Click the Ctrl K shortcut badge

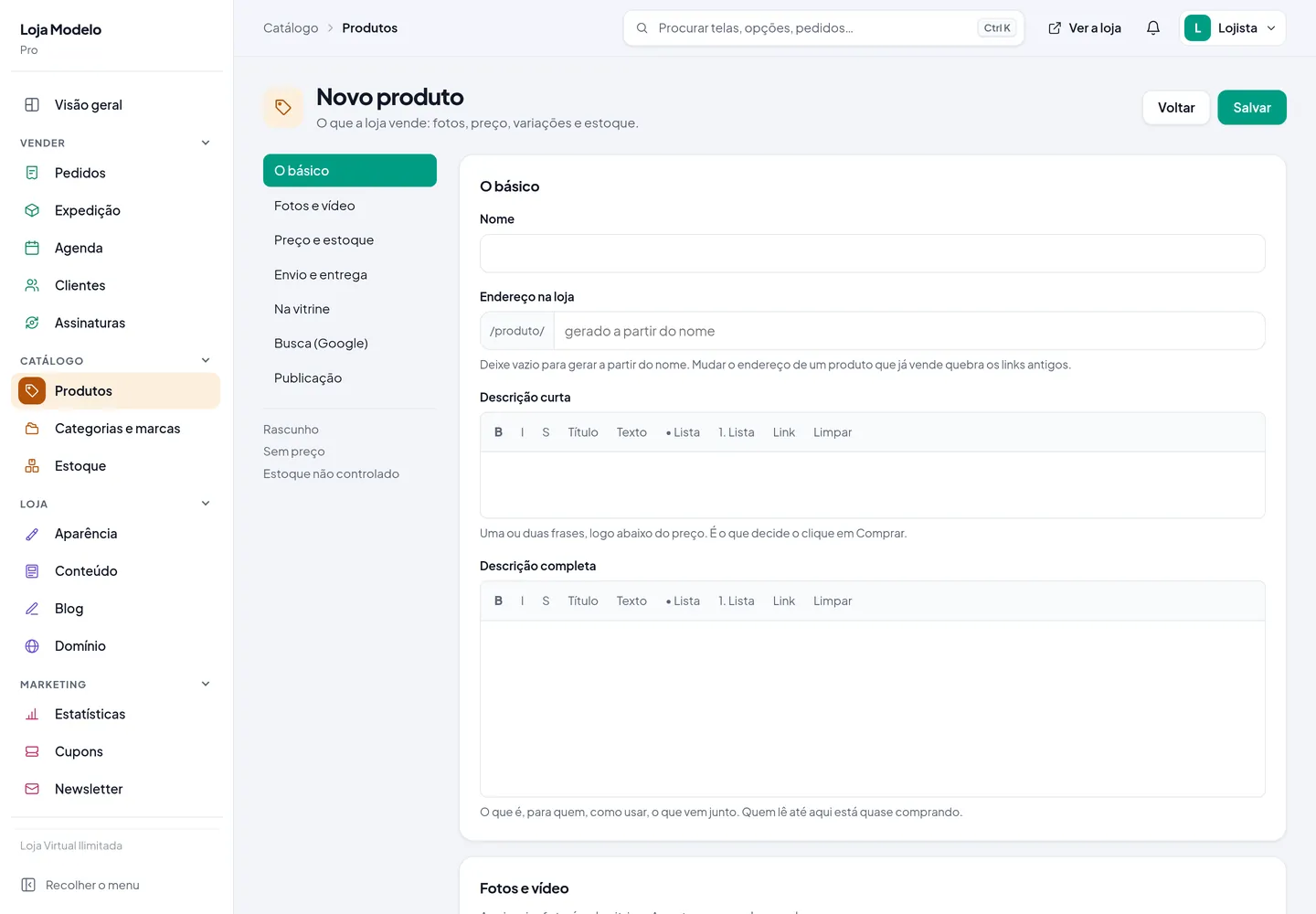[997, 28]
